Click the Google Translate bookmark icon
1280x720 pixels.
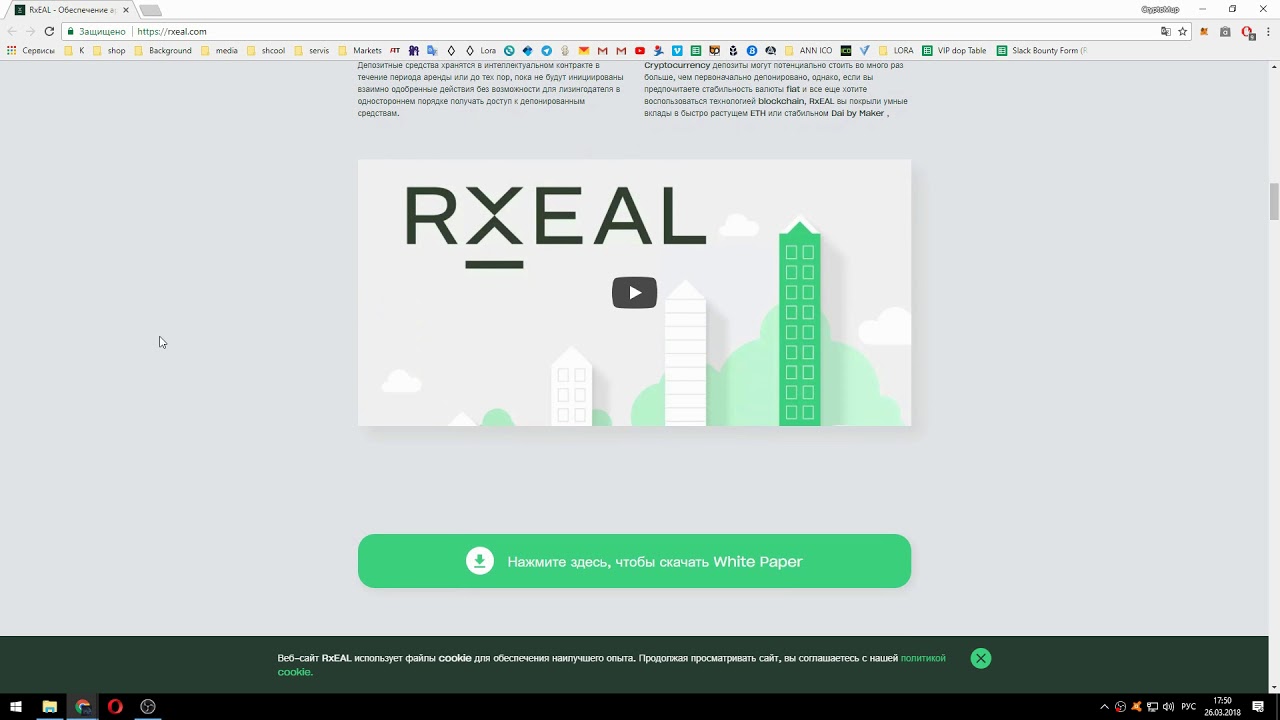[432, 50]
